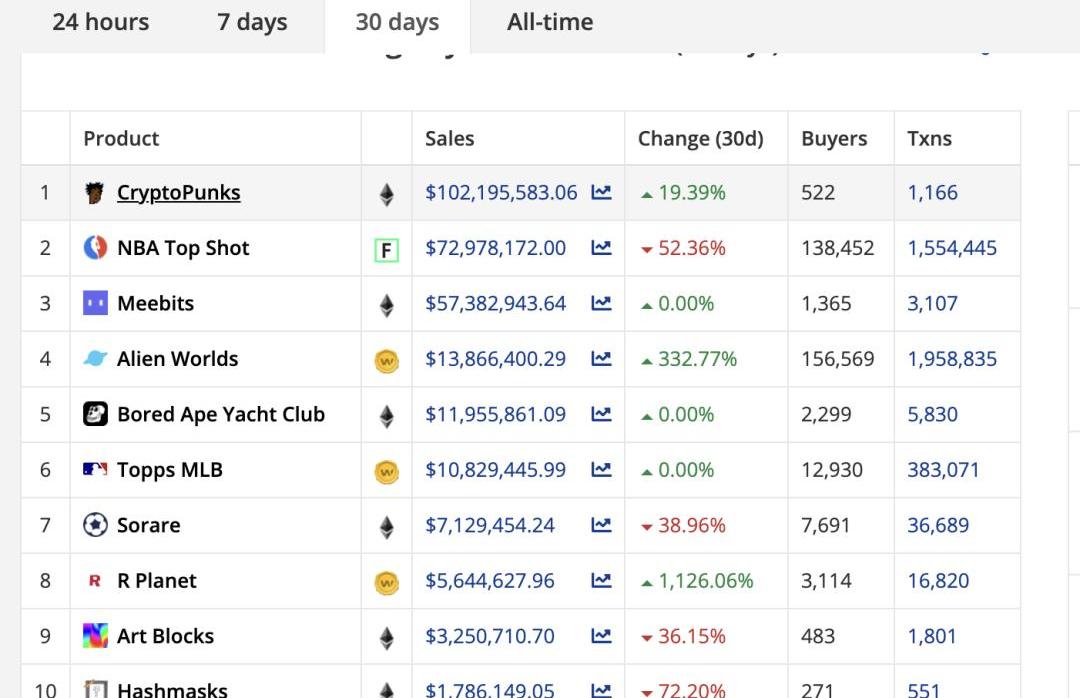
Task: Open the R Planet product page
Action: click(157, 580)
